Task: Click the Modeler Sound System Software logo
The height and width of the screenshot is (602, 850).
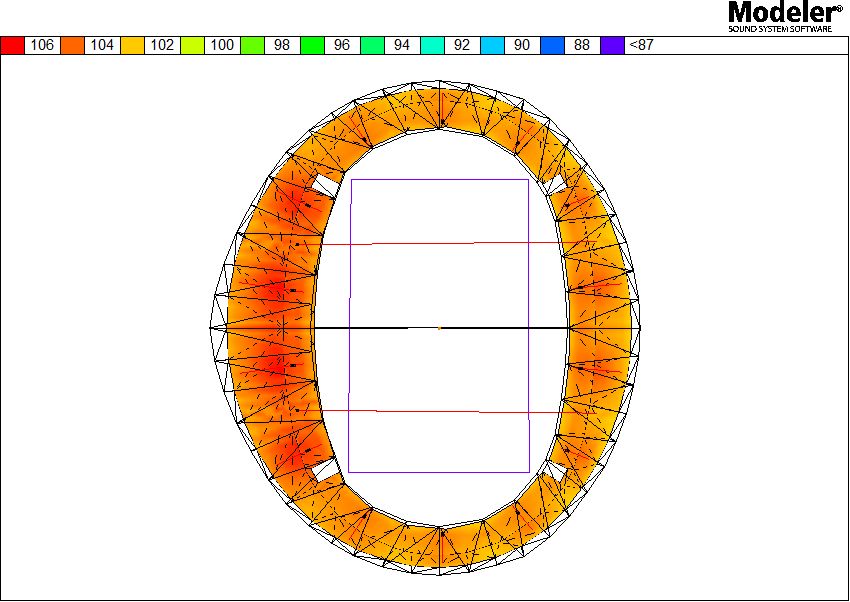Action: [x=785, y=17]
